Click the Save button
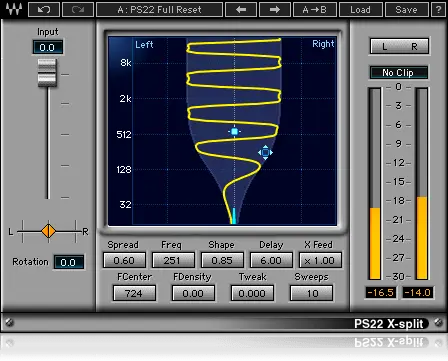The width and height of the screenshot is (448, 361). (x=406, y=9)
